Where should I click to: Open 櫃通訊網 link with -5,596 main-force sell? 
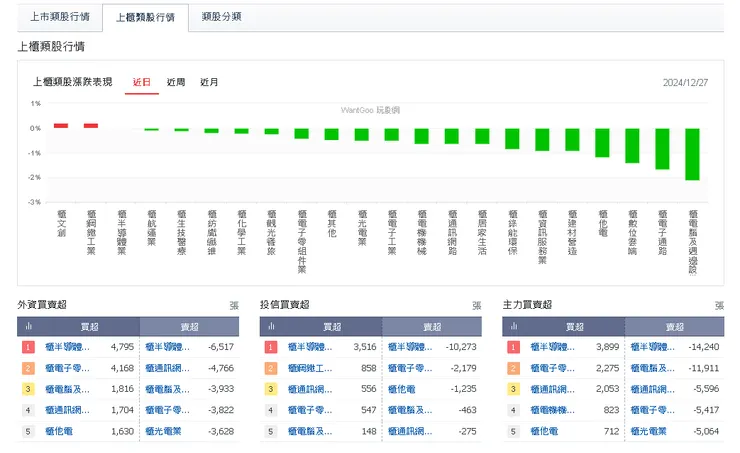click(653, 389)
